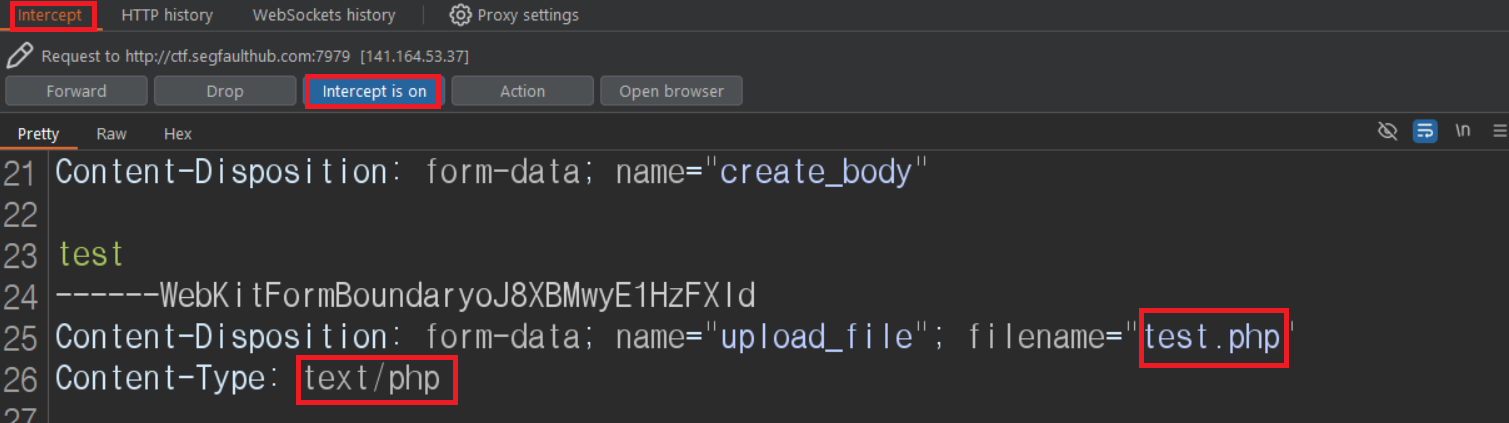Click the Open browser button
The width and height of the screenshot is (1509, 423).
(x=671, y=91)
